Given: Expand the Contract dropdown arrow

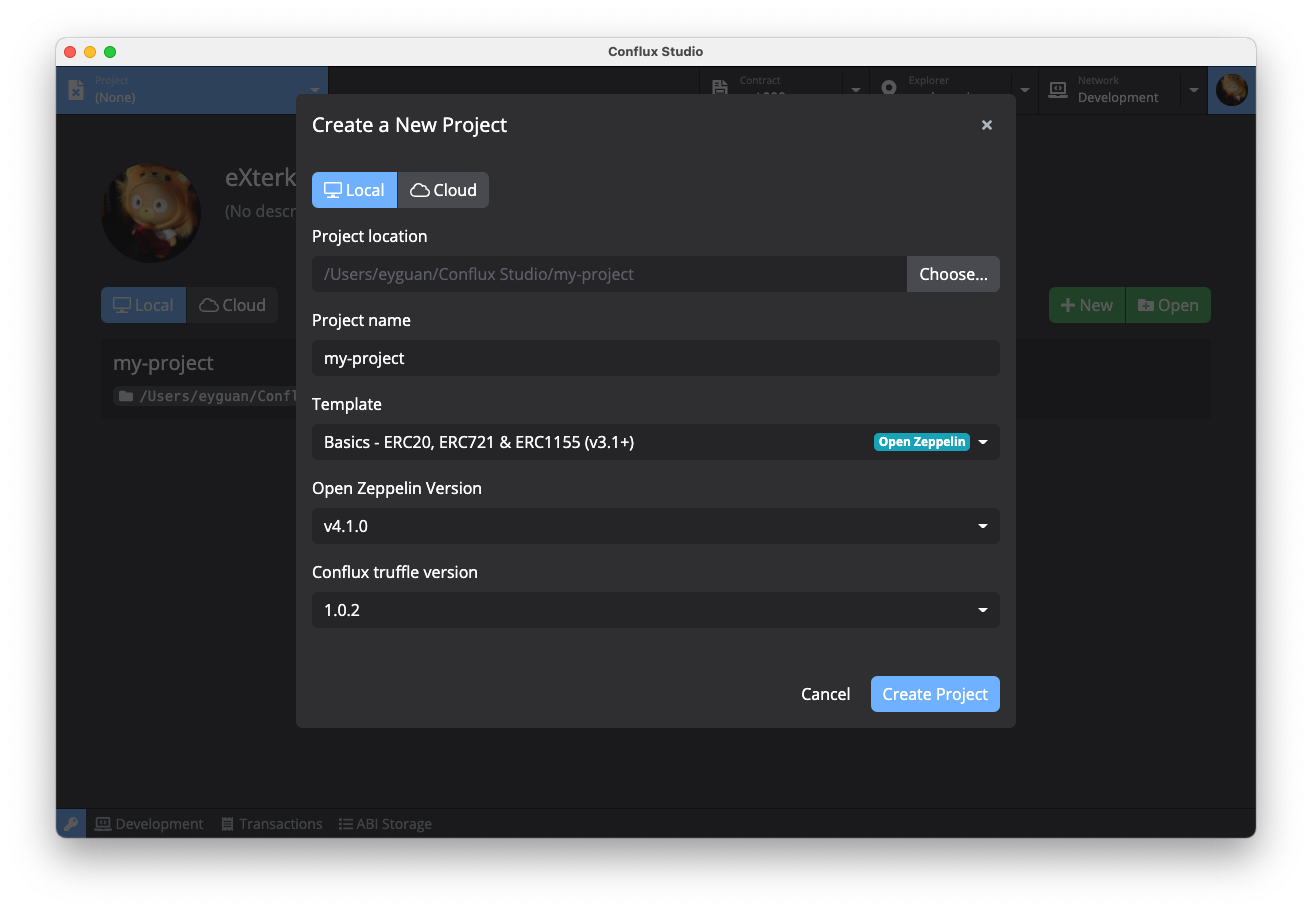Looking at the screenshot, I should 856,90.
